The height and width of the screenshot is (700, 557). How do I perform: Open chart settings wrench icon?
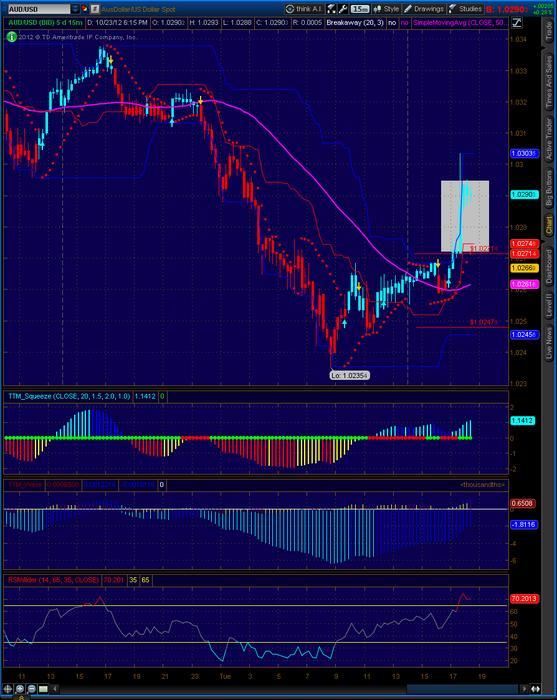point(343,9)
